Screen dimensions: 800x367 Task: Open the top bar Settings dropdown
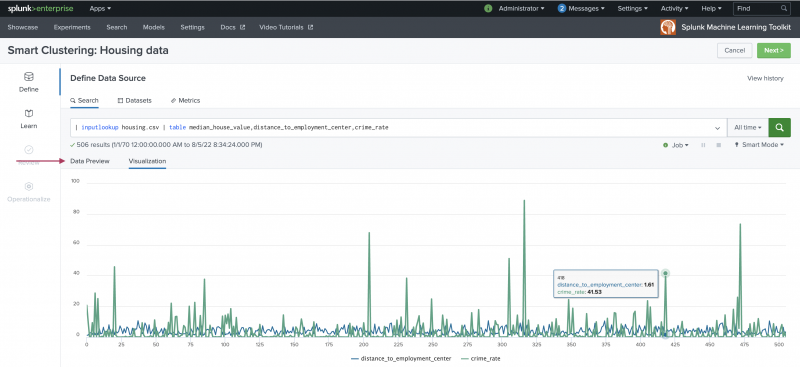(x=632, y=9)
